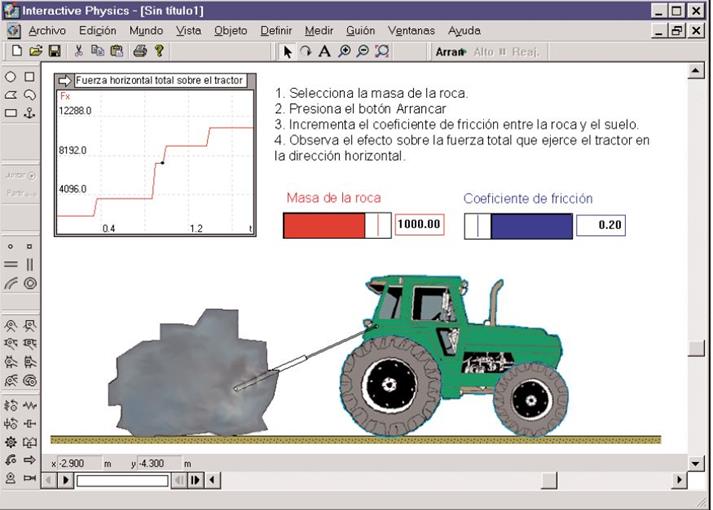
Task: Click the tape player frame progress bar
Action: tap(123, 481)
